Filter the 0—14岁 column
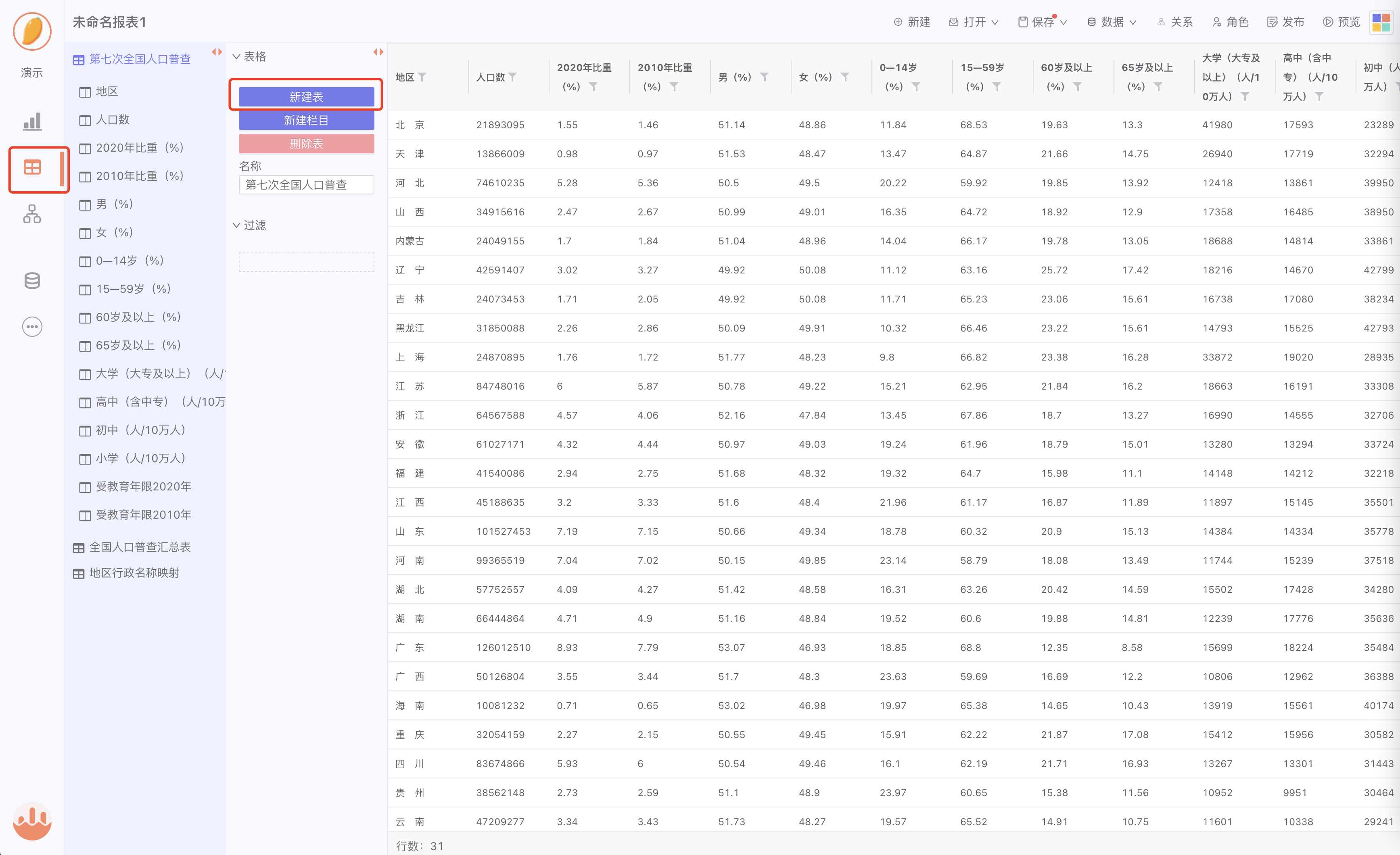Viewport: 1400px width, 855px height. pos(916,86)
